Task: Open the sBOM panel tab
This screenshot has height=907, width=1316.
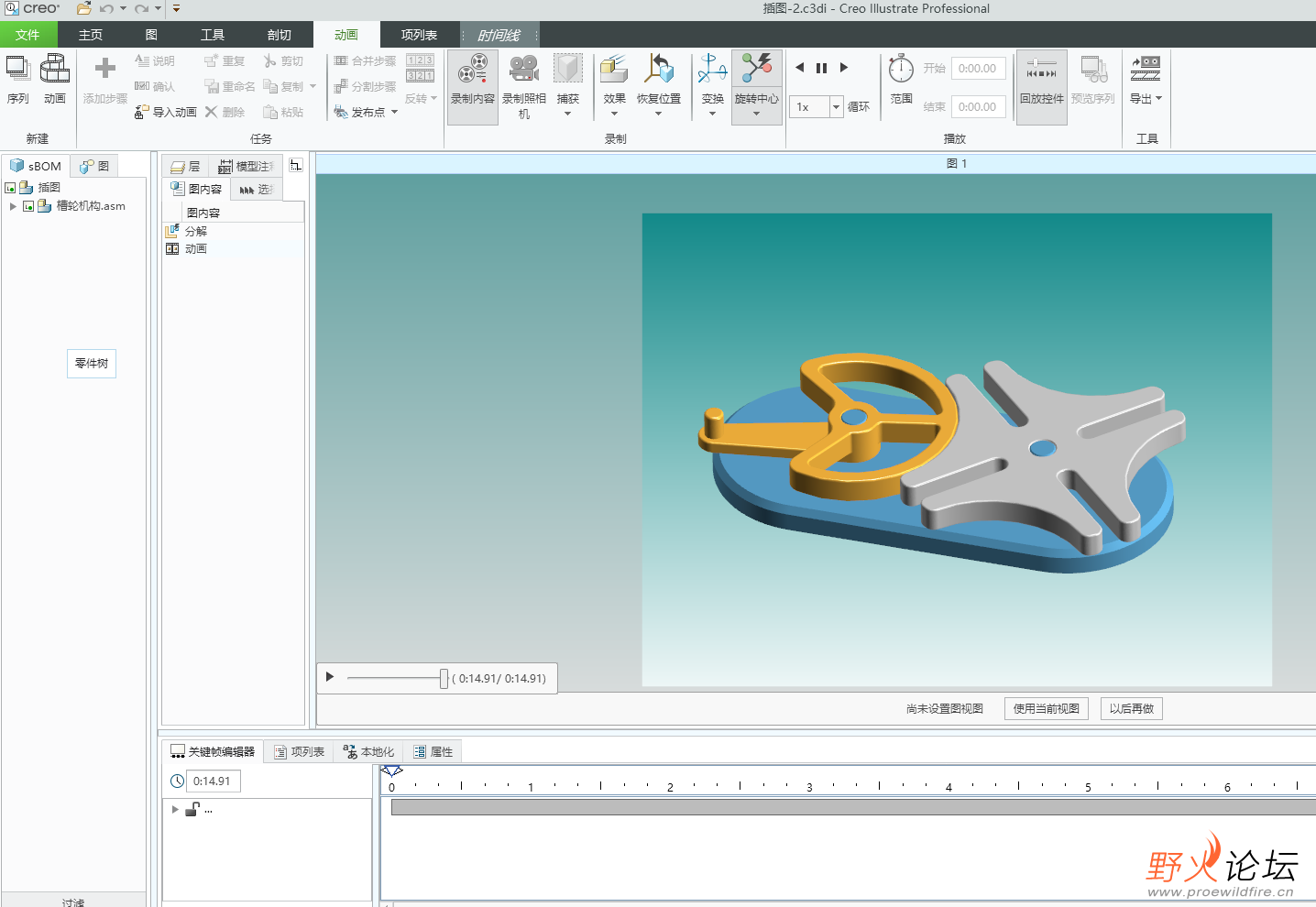Action: click(x=36, y=166)
